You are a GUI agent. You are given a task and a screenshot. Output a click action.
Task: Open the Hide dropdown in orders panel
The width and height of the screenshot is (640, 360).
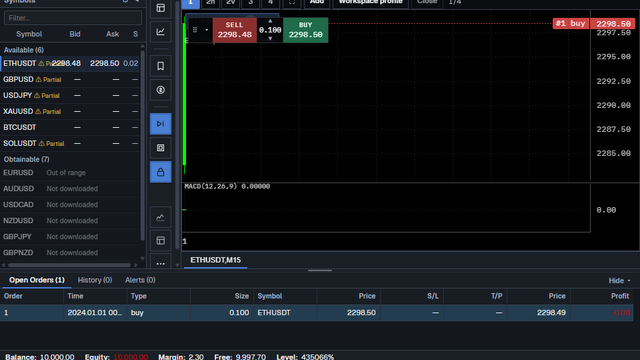pos(620,280)
